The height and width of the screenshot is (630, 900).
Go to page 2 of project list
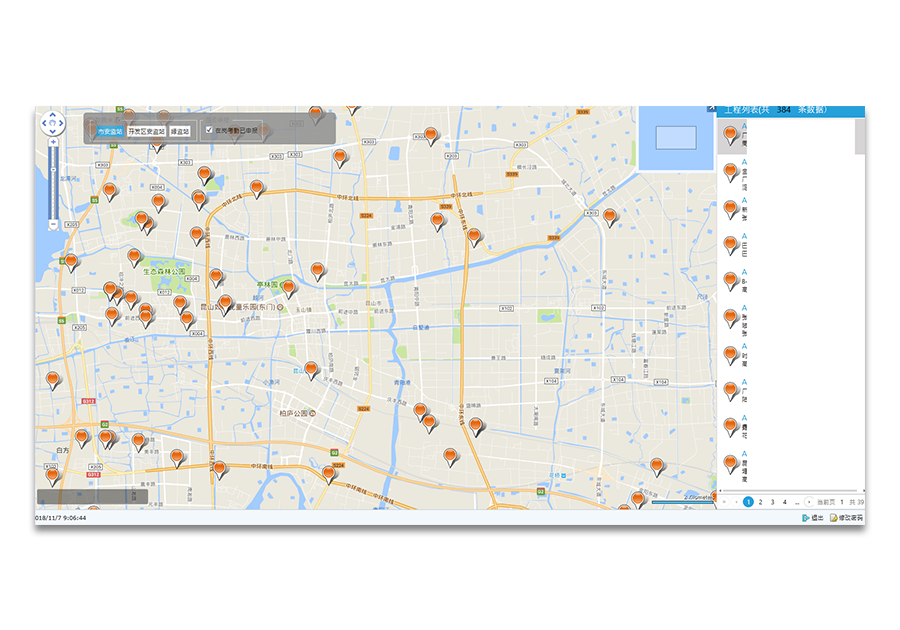tap(760, 502)
